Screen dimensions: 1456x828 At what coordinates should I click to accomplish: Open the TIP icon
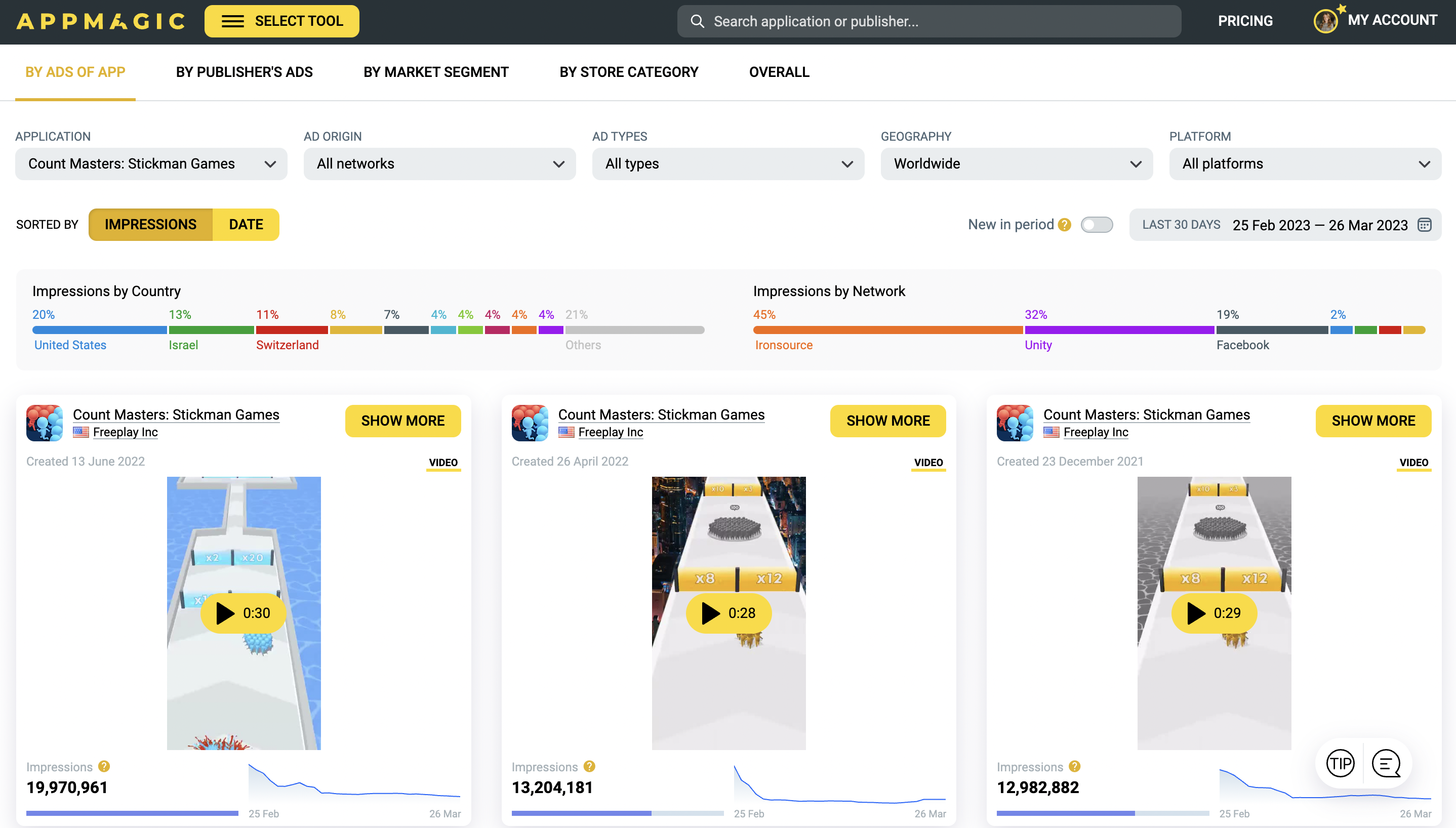coord(1340,763)
